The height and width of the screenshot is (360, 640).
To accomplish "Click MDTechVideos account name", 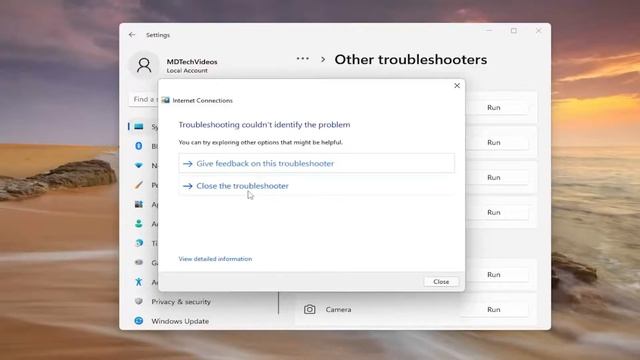I will point(192,62).
